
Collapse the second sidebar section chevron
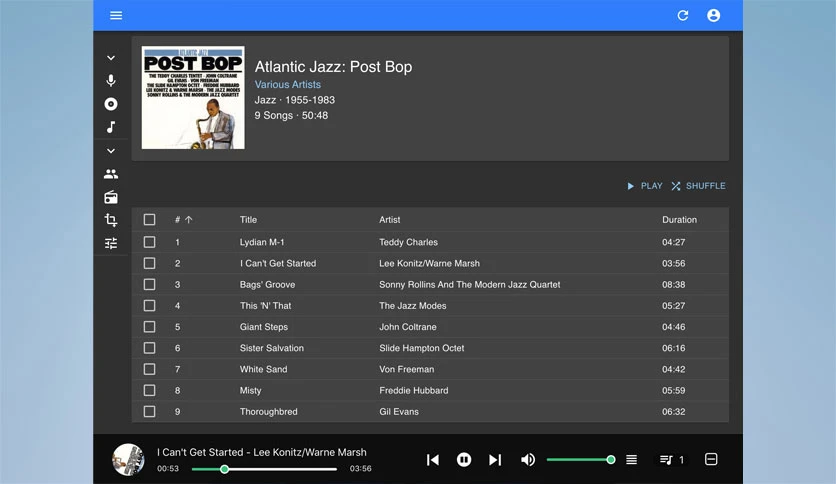coord(111,151)
